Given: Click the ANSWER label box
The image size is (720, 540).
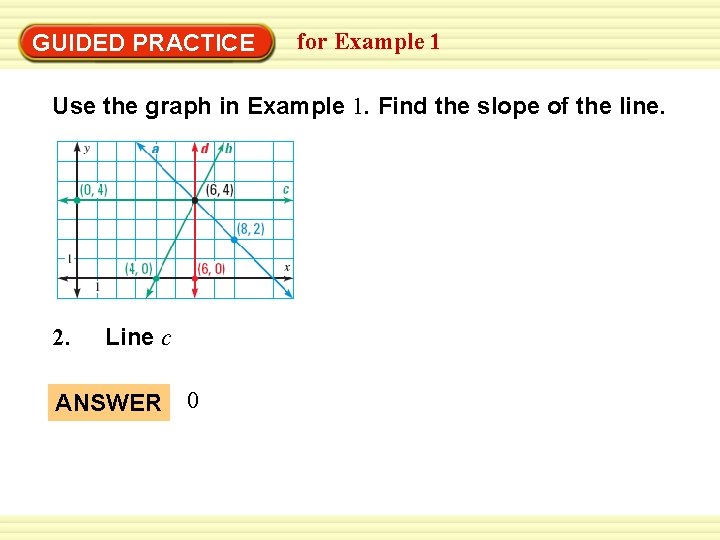Looking at the screenshot, I should [x=109, y=403].
